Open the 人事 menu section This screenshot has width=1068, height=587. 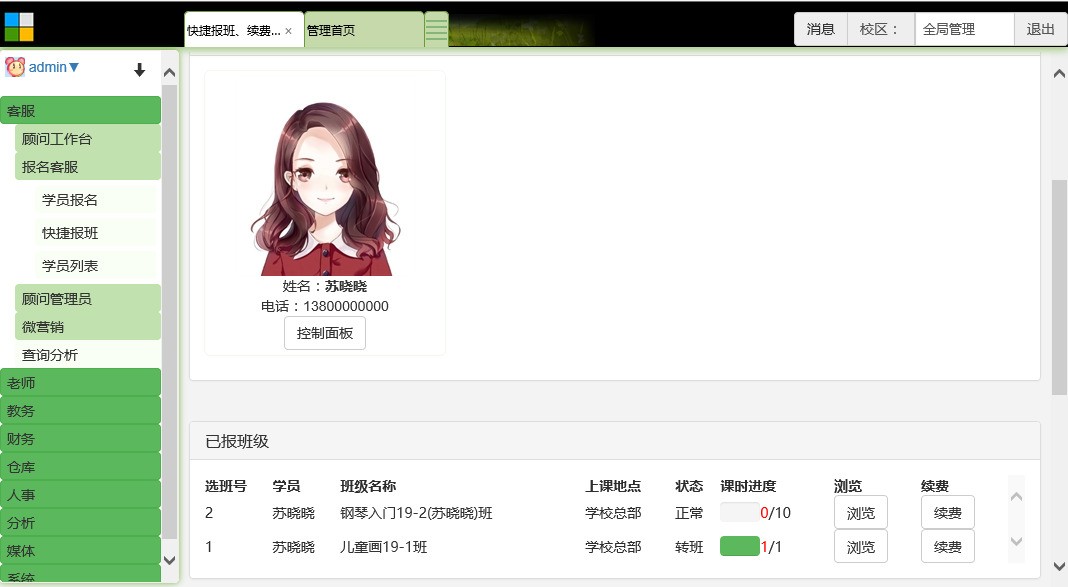click(80, 494)
